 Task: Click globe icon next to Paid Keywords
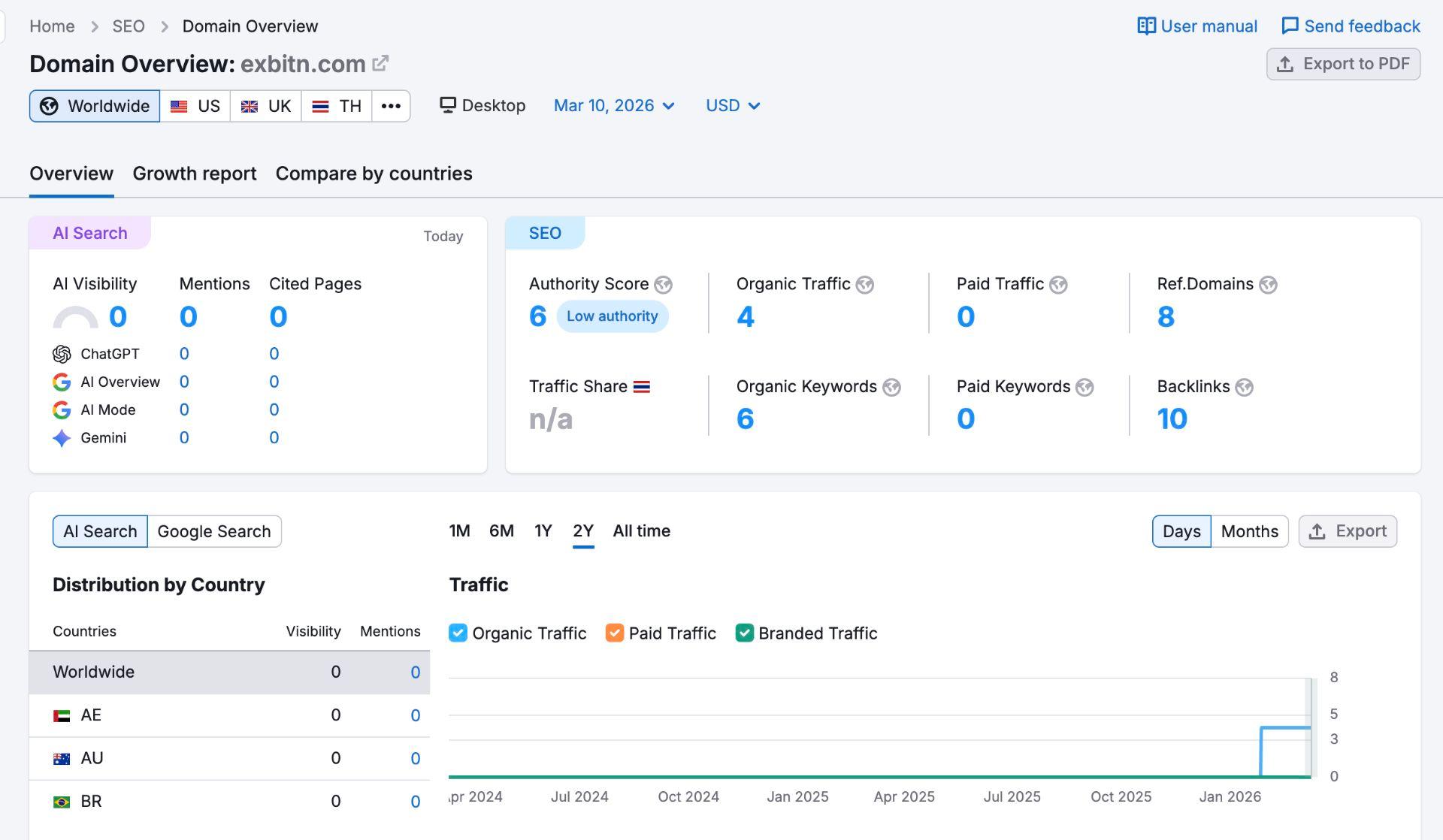[1085, 387]
